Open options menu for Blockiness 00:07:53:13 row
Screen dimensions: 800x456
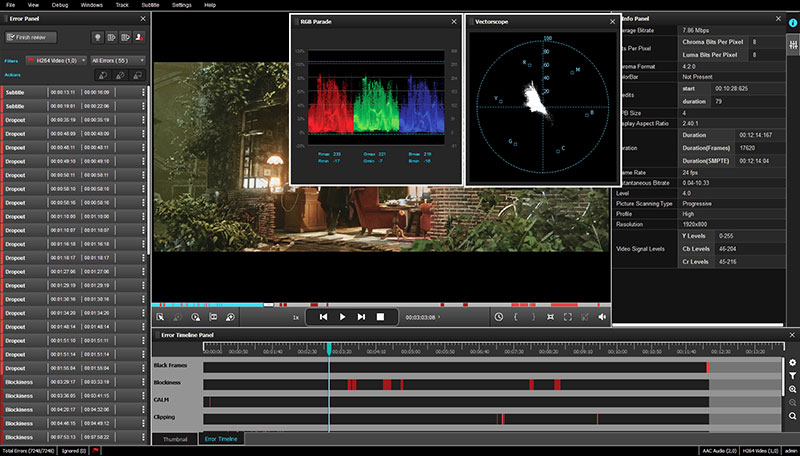pyautogui.click(x=143, y=437)
